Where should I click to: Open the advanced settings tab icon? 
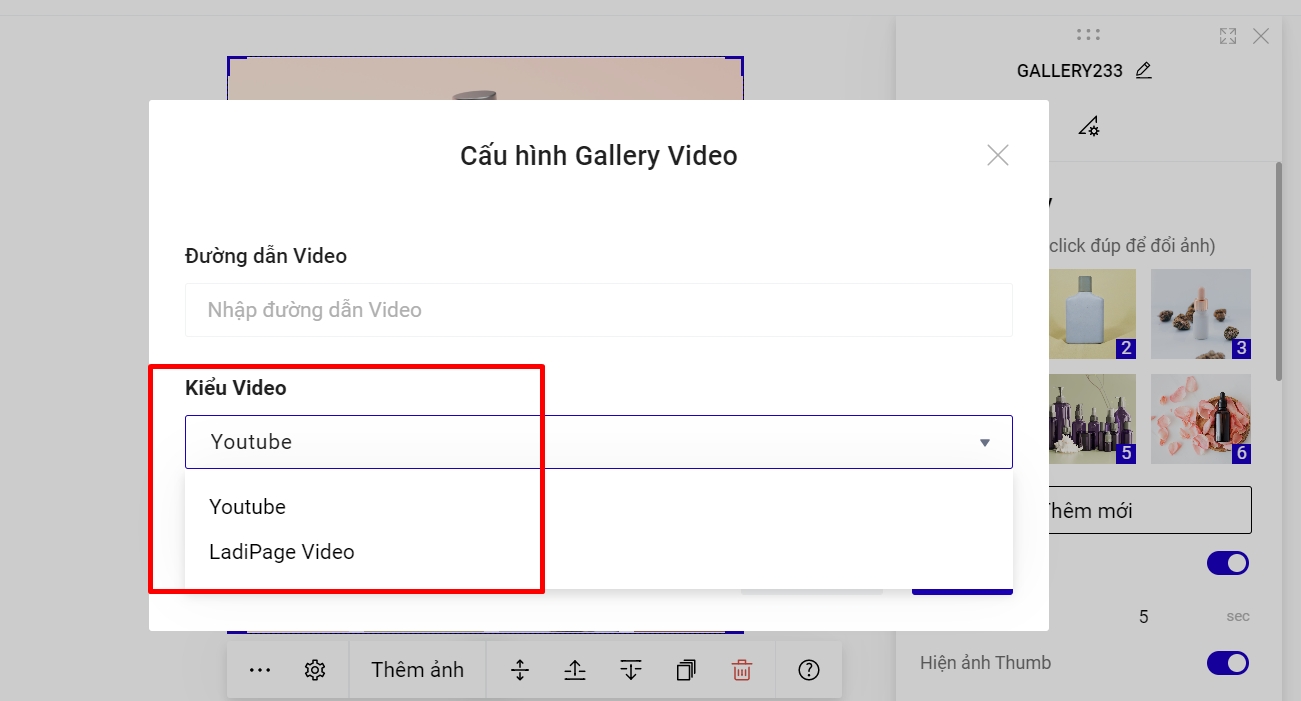1089,127
